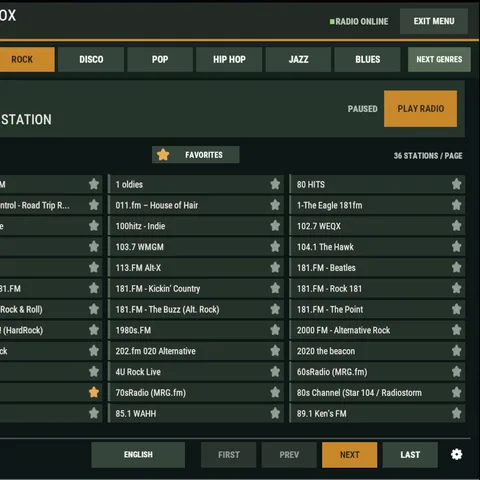Go to PREV page of stations
This screenshot has height=480, width=480.
(289, 455)
